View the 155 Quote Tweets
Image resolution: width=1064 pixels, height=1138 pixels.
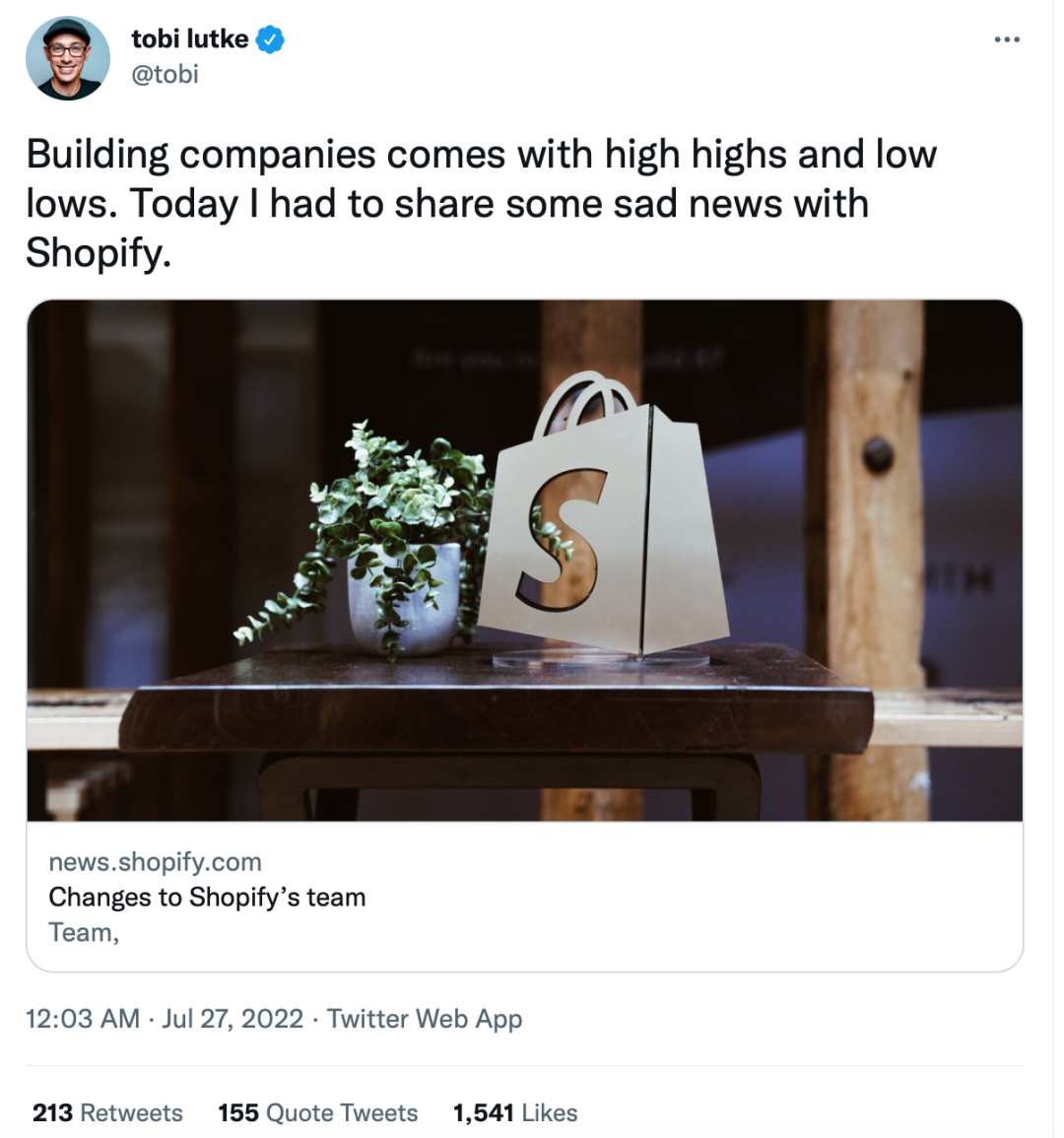click(318, 1112)
